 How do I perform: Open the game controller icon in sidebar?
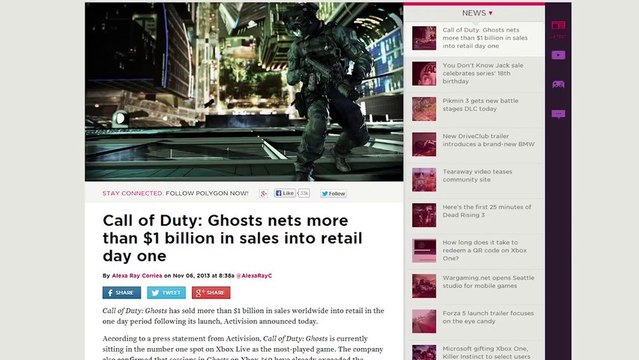558,84
